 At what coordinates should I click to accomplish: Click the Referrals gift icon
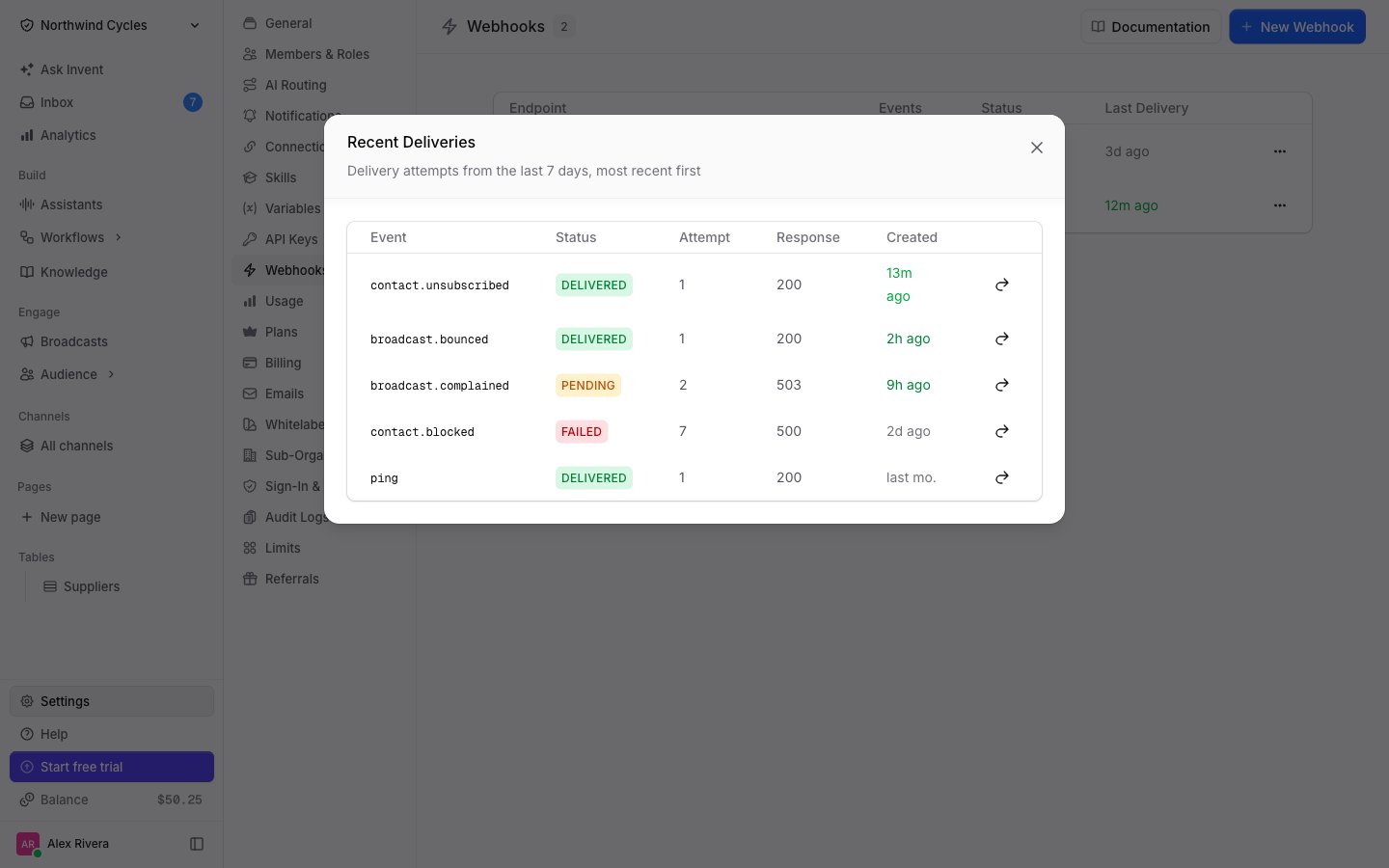(x=250, y=579)
